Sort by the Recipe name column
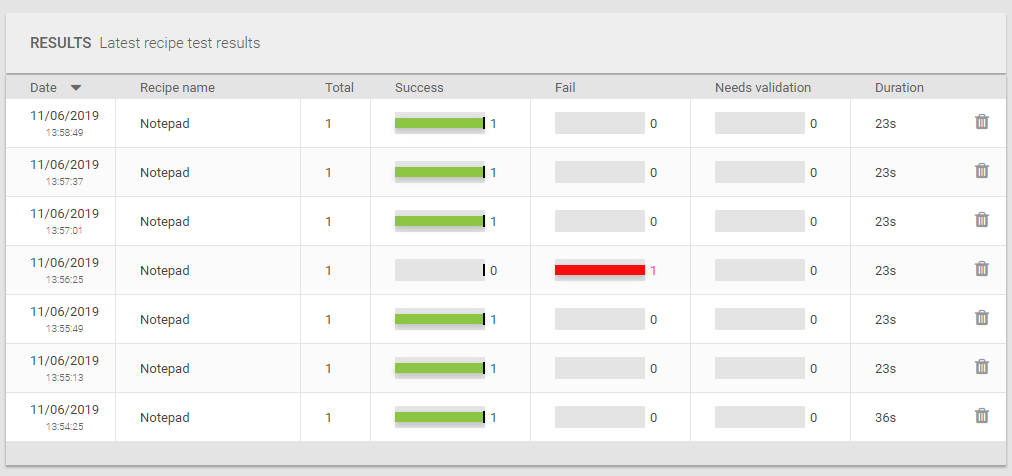This screenshot has width=1012, height=476. [177, 88]
